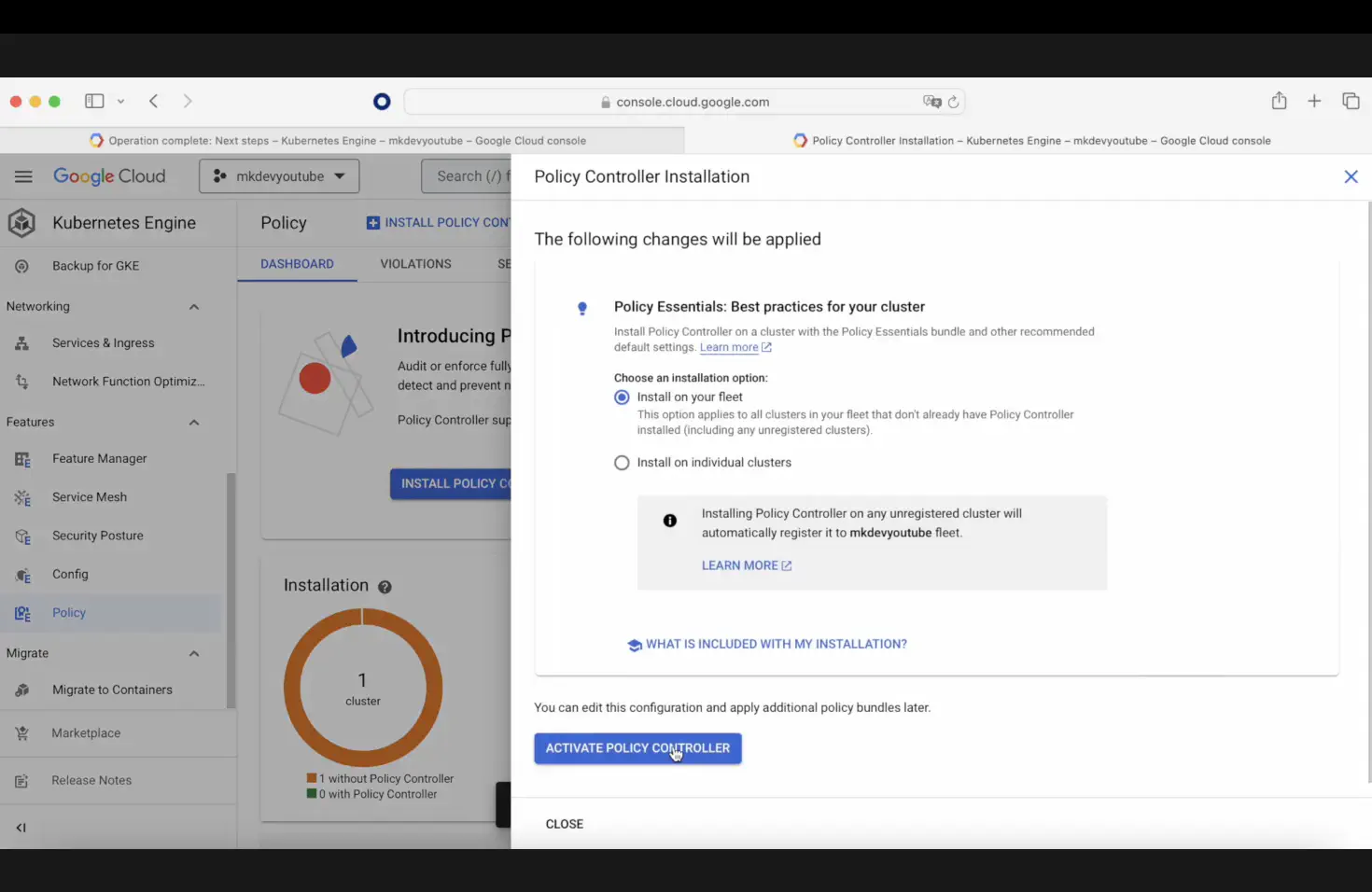This screenshot has width=1372, height=892.
Task: Open Config in the sidebar
Action: [111, 575]
